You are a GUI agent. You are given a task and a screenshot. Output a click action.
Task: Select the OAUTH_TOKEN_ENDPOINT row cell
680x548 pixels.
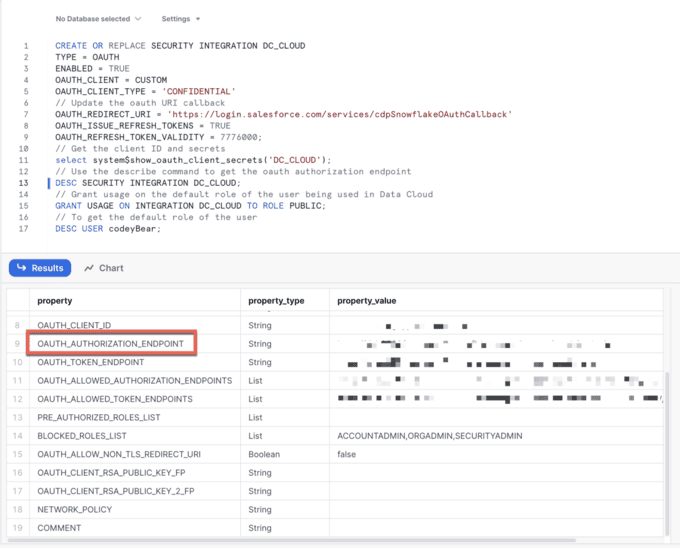pos(91,362)
